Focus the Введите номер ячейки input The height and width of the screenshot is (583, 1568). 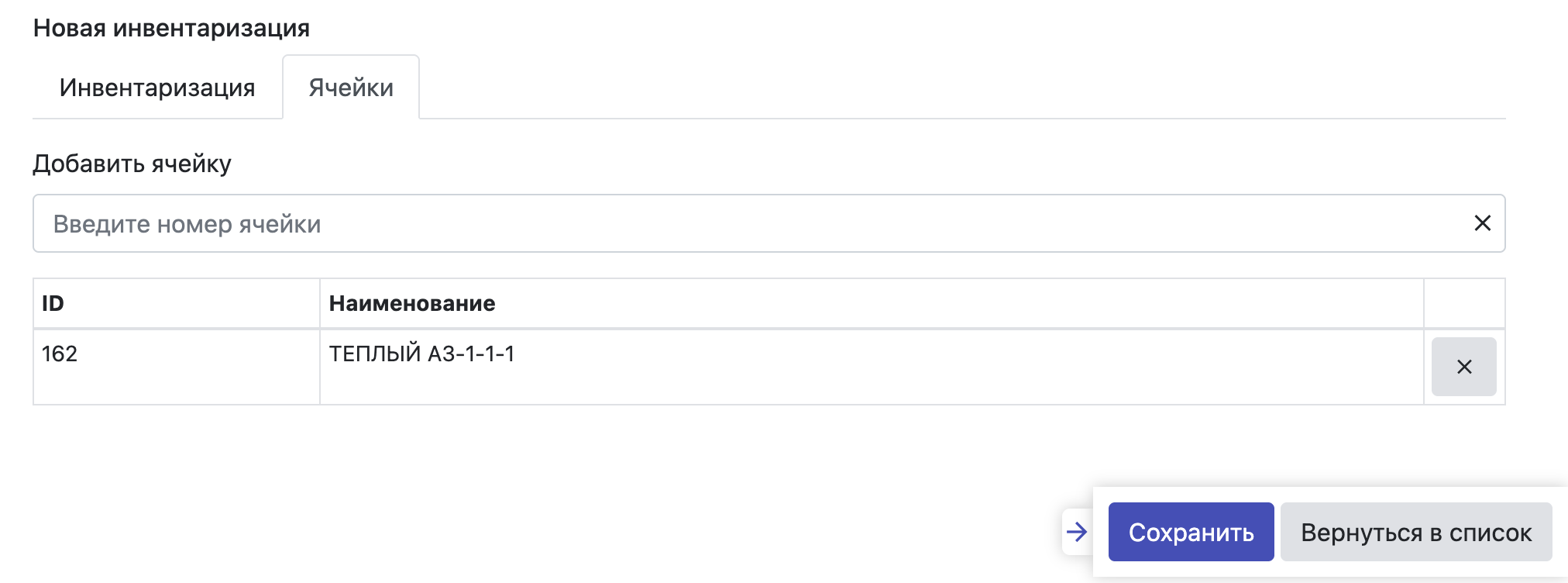[x=744, y=223]
